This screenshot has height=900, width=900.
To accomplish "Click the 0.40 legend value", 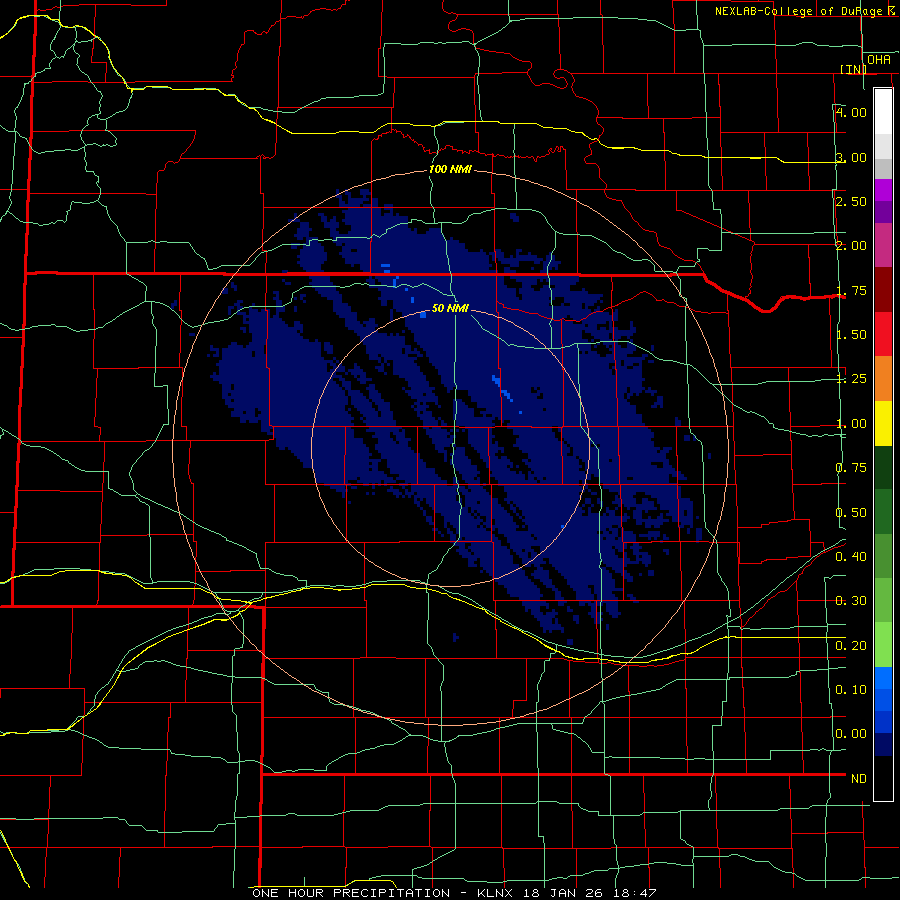I will (x=851, y=557).
